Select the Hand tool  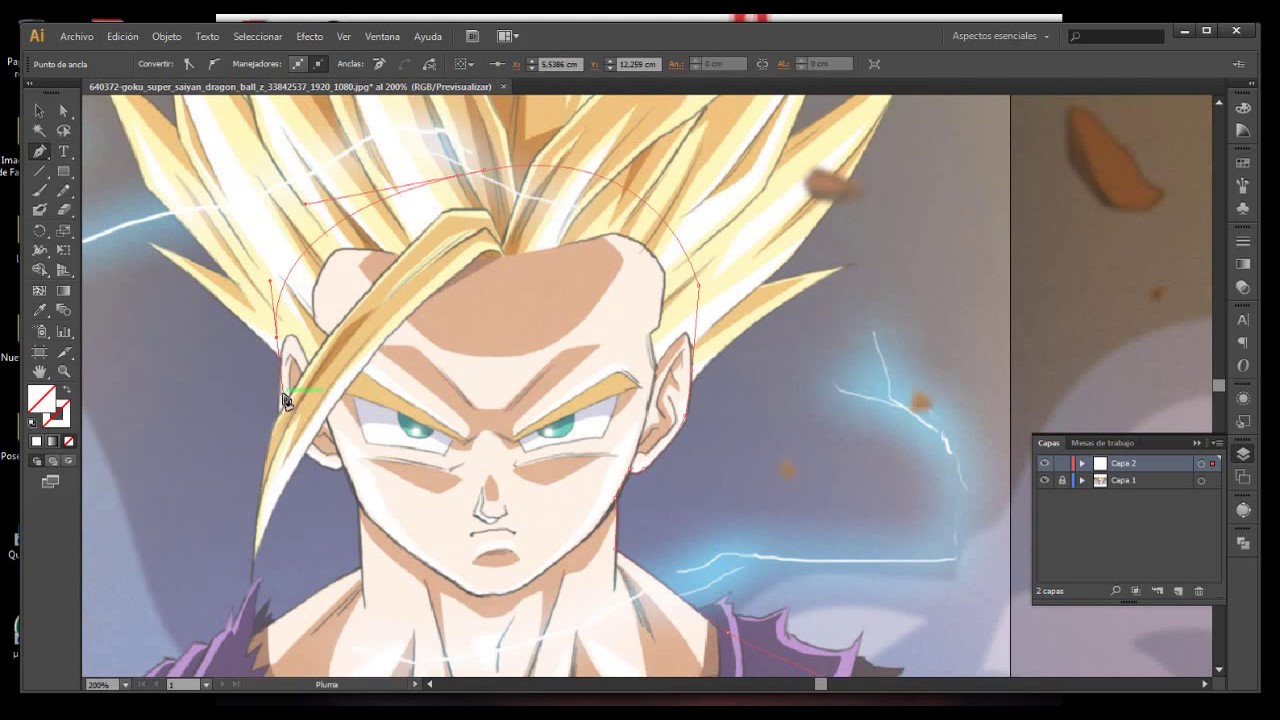39,372
